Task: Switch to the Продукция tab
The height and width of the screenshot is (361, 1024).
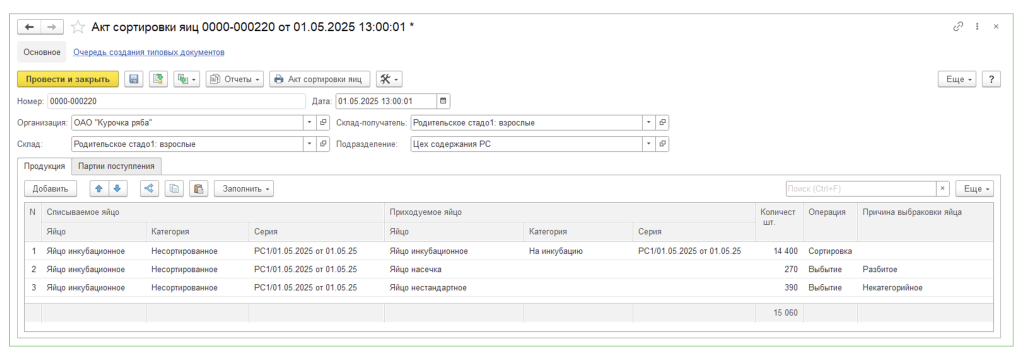Action: click(x=44, y=166)
